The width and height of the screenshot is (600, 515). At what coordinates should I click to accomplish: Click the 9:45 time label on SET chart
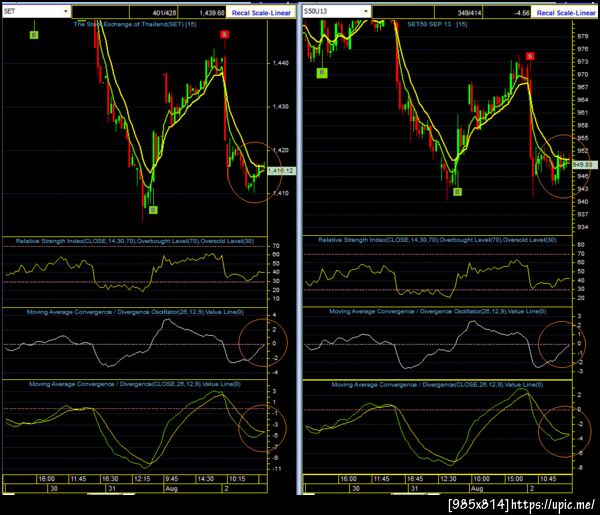171,479
